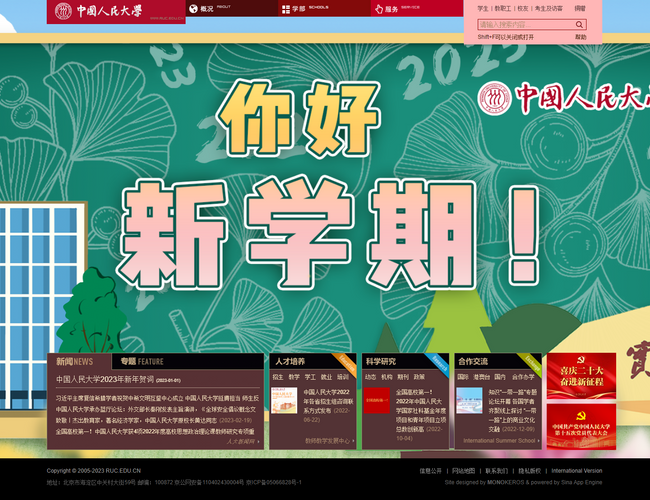The image size is (650, 500).
Task: Select 机构 under 科学研究
Action: click(387, 377)
